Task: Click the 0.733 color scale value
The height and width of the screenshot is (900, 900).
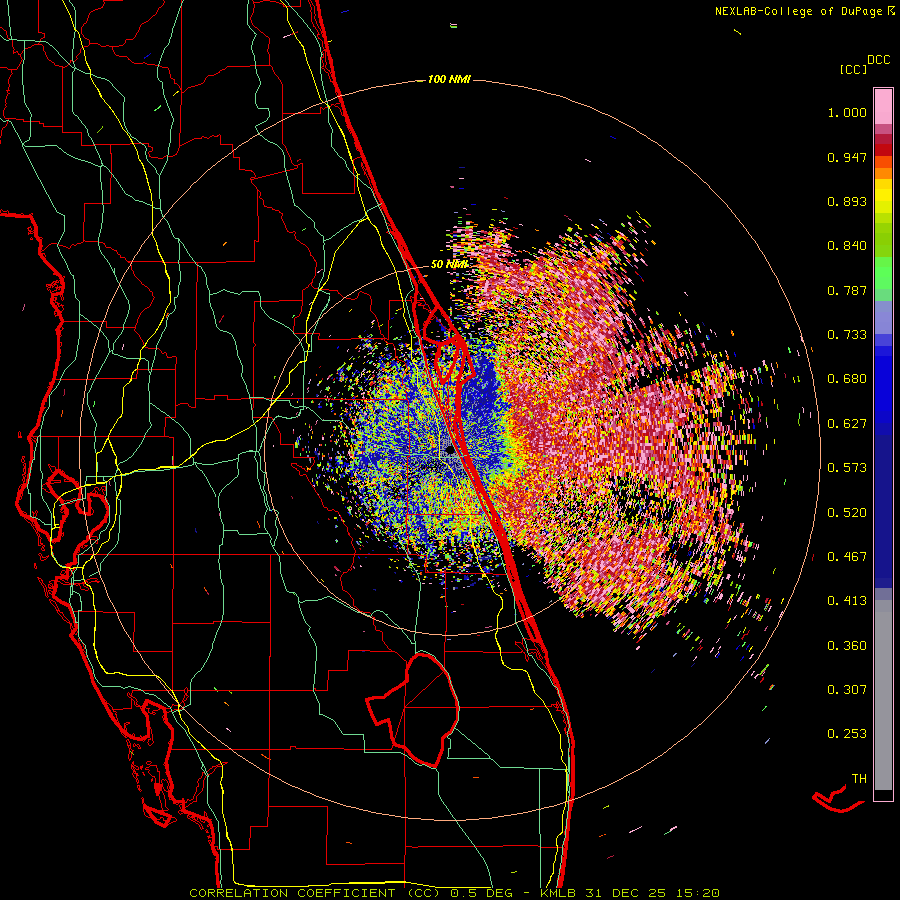Action: pos(847,335)
